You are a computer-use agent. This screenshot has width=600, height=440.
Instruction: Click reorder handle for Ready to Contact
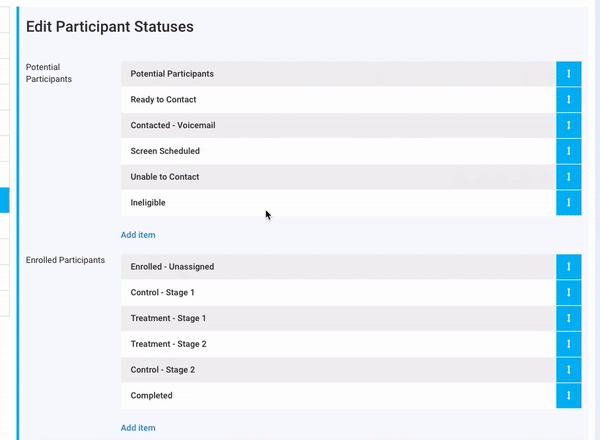tap(568, 100)
